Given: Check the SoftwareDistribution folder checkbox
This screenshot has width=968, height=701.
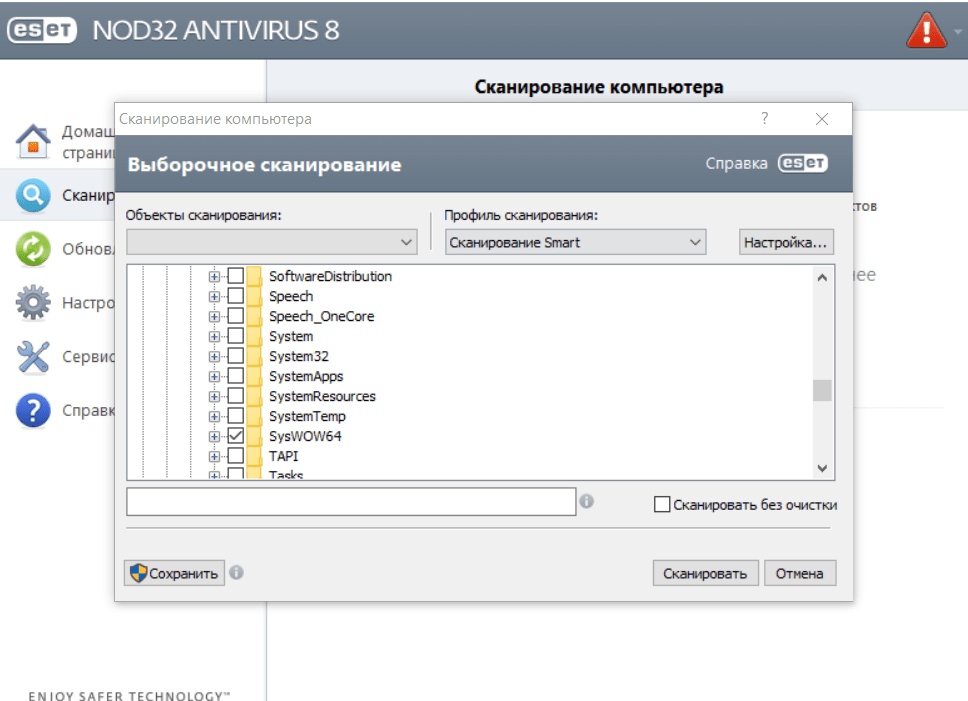Looking at the screenshot, I should pyautogui.click(x=235, y=276).
